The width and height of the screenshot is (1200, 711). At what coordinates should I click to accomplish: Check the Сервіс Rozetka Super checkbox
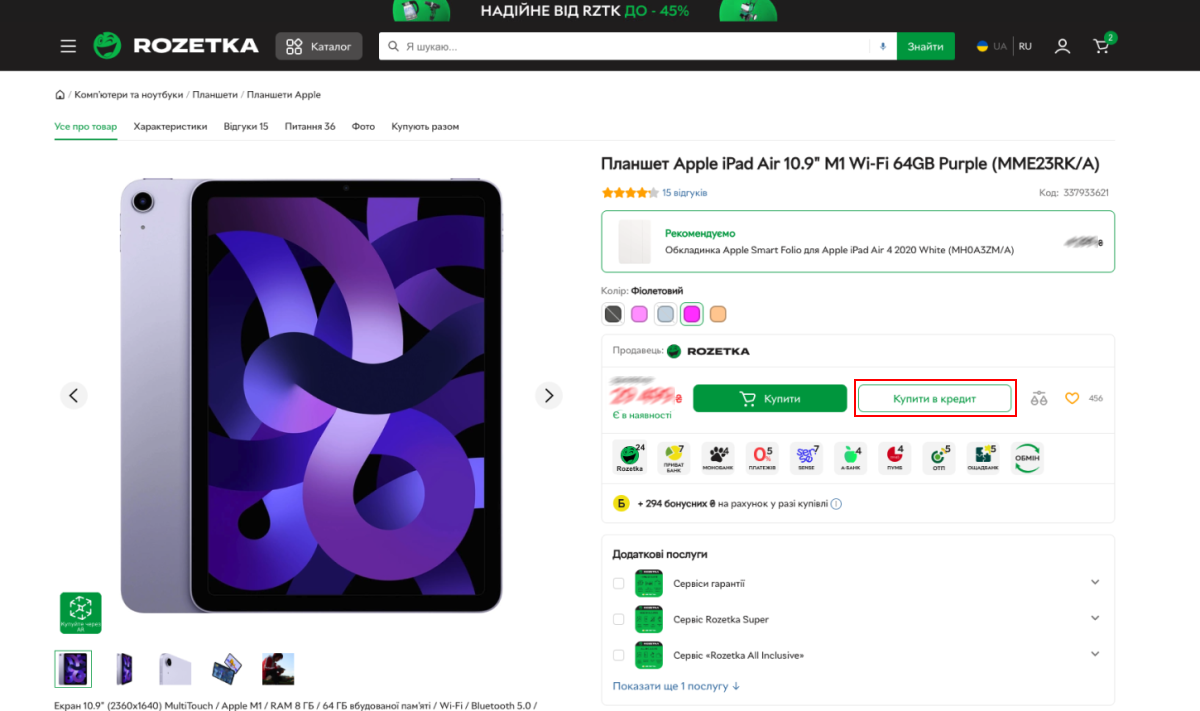[x=619, y=619]
